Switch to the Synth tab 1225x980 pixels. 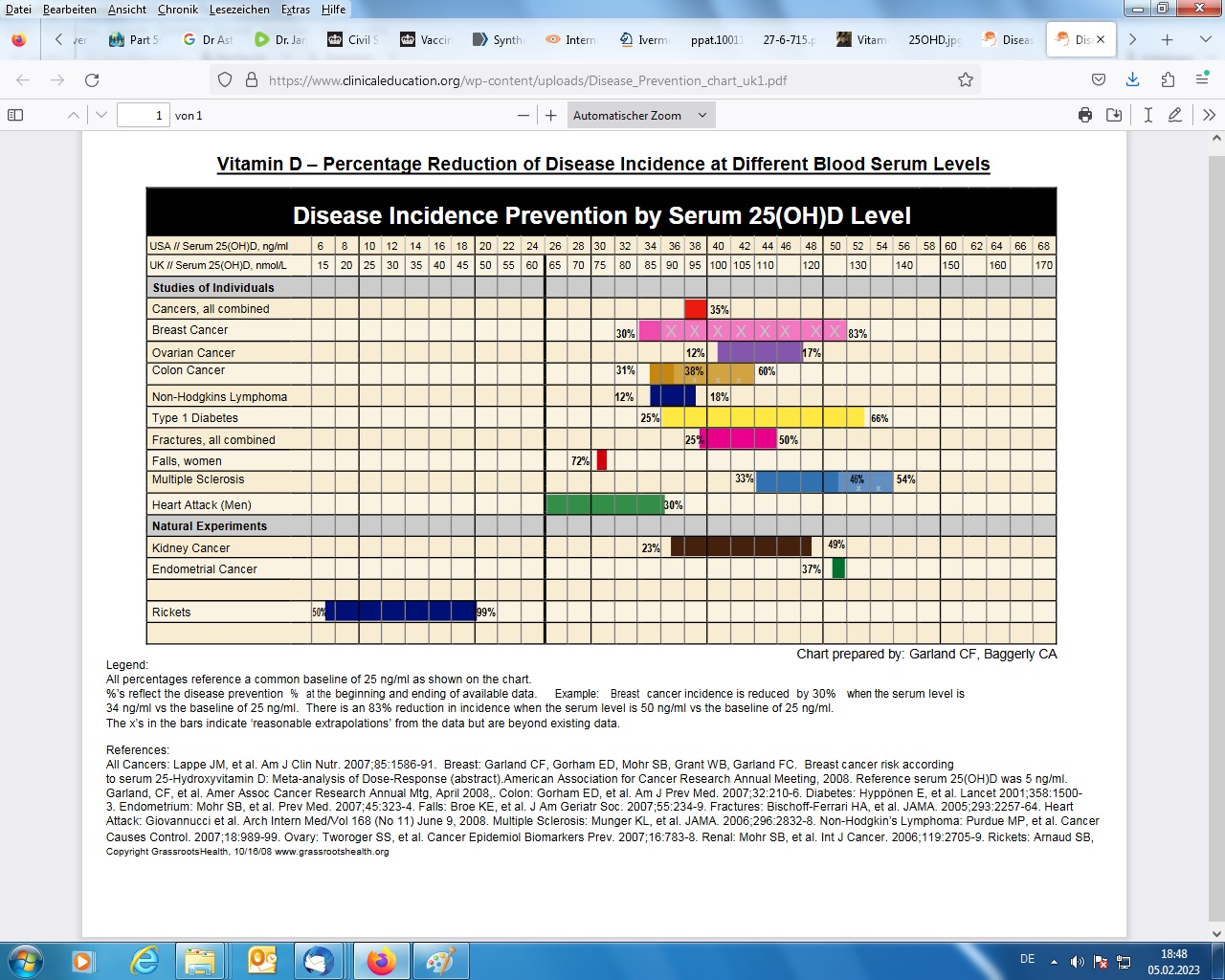pyautogui.click(x=500, y=40)
